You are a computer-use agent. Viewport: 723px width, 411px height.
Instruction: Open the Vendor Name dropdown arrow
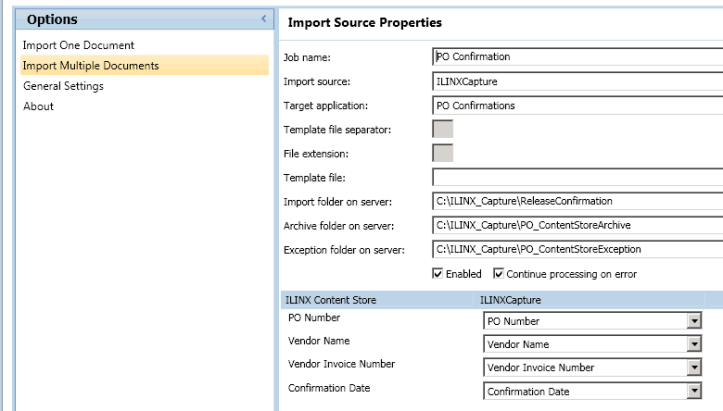pyautogui.click(x=693, y=345)
